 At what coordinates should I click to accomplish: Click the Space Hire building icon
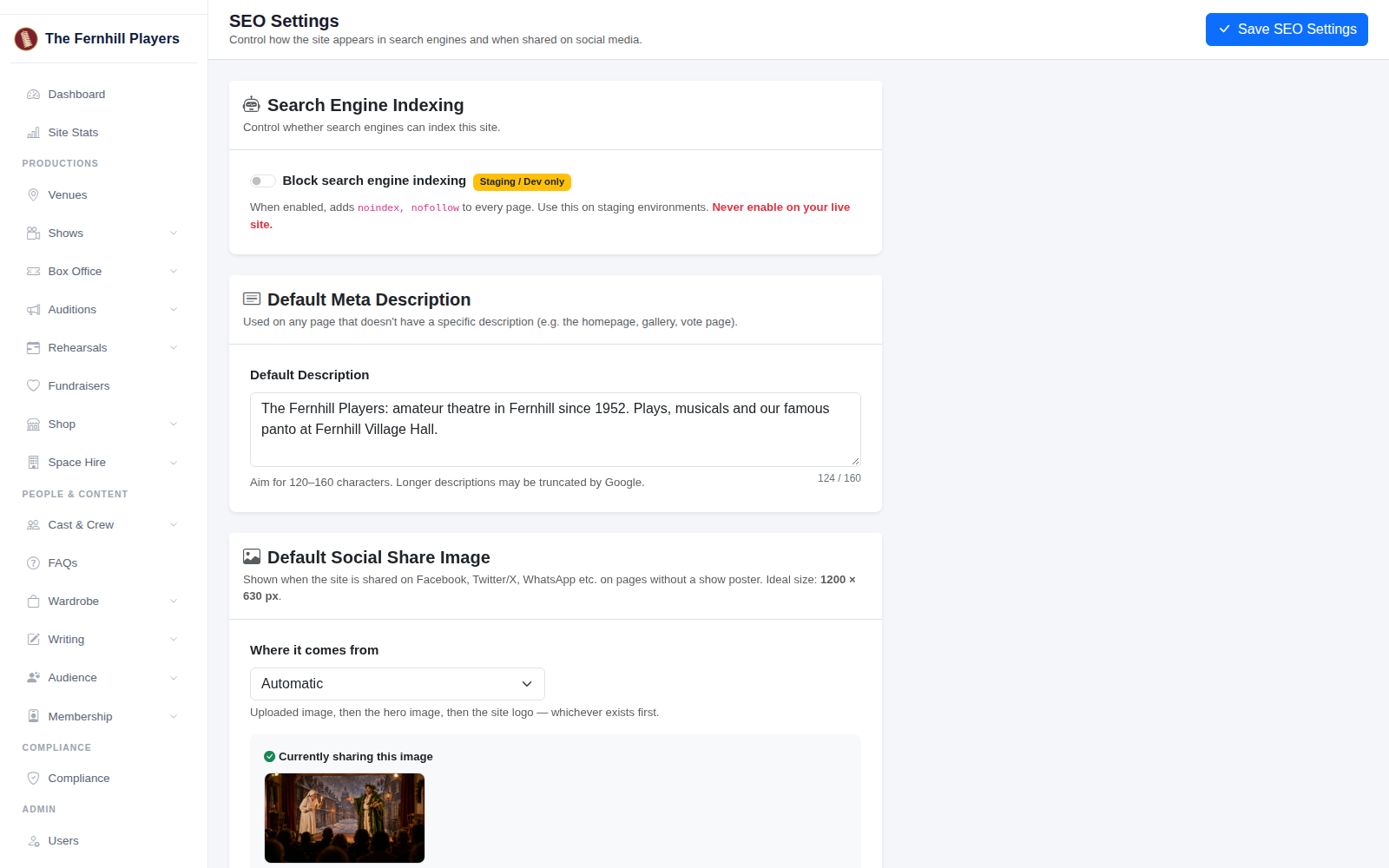coord(34,463)
